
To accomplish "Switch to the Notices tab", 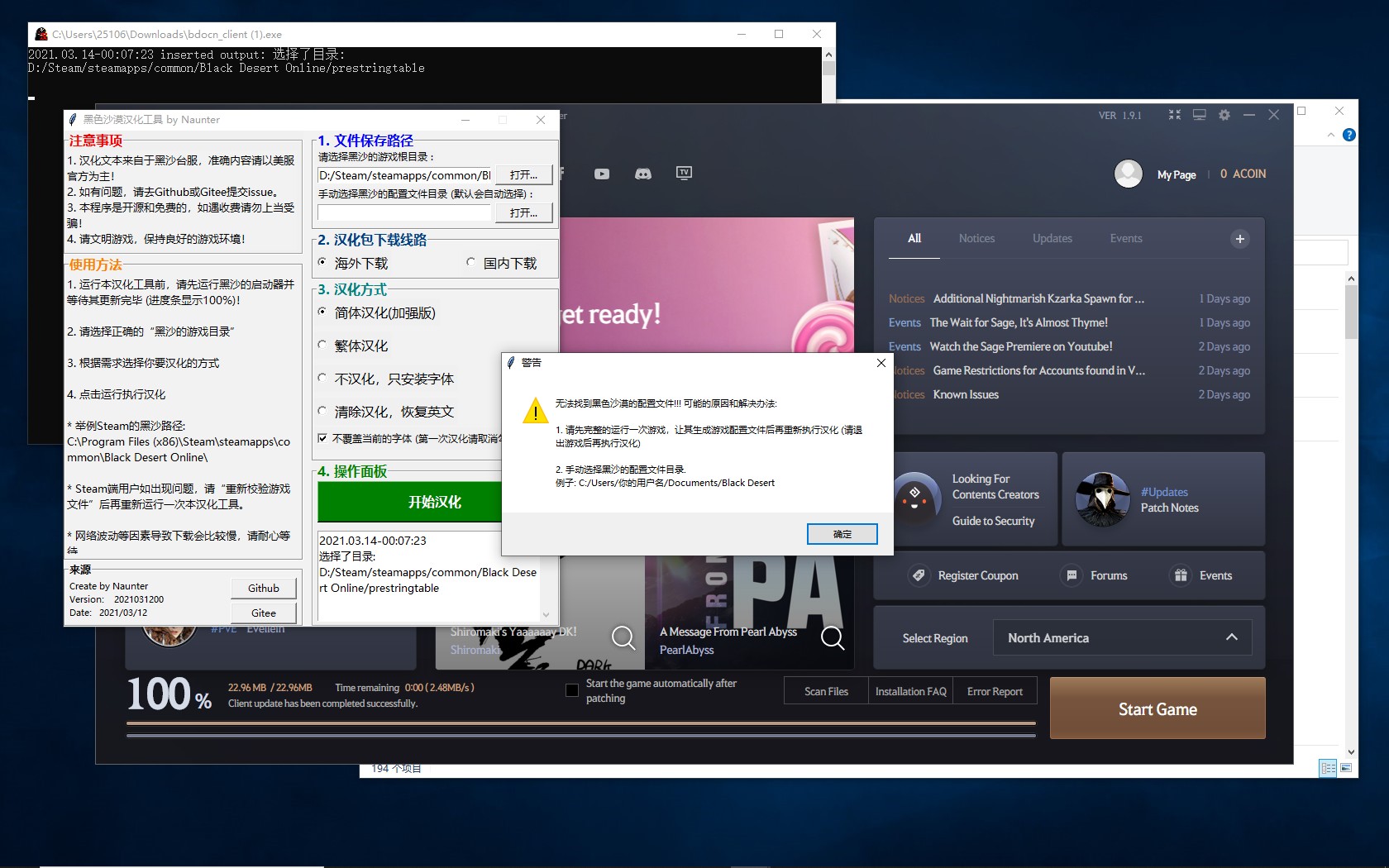I will pos(976,238).
